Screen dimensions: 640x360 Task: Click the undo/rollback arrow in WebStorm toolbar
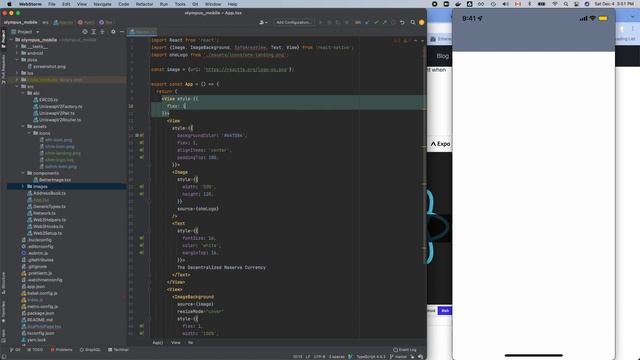(402, 22)
